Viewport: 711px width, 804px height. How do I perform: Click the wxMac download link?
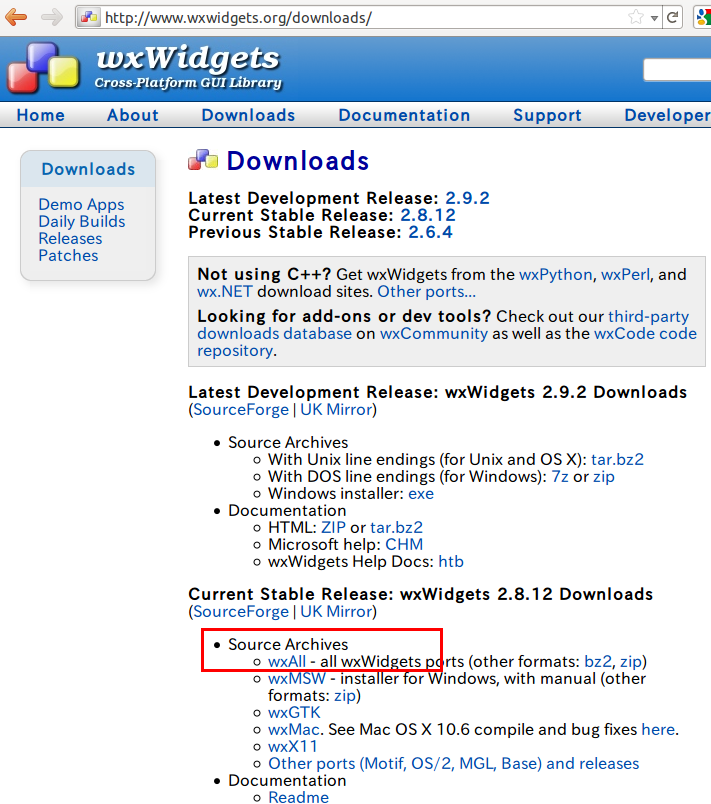click(x=293, y=729)
